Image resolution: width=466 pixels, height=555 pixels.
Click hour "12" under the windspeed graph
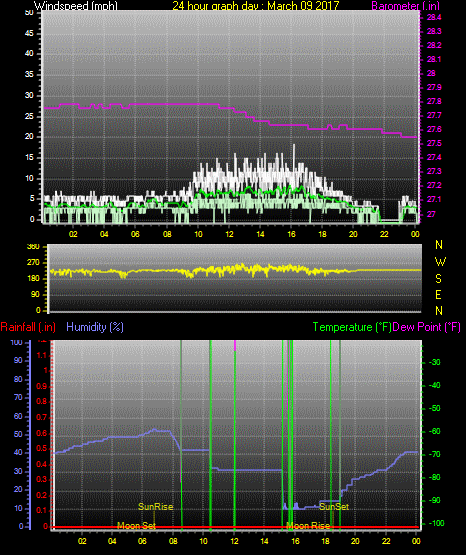click(x=229, y=234)
